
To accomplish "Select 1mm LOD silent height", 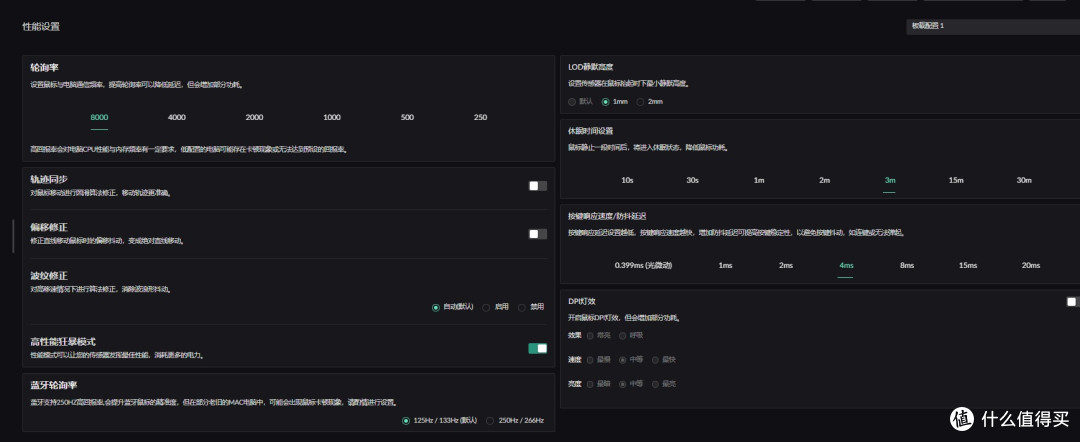I will (614, 101).
